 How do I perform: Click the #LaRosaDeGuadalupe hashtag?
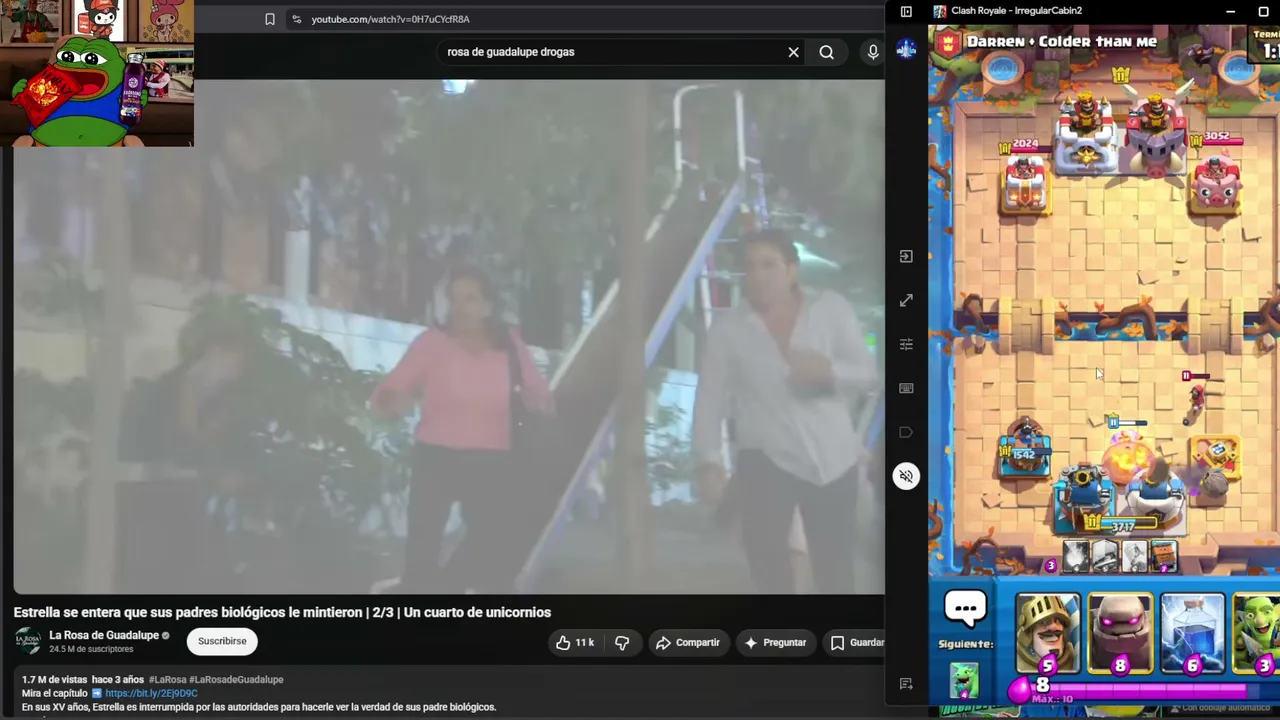pos(236,679)
